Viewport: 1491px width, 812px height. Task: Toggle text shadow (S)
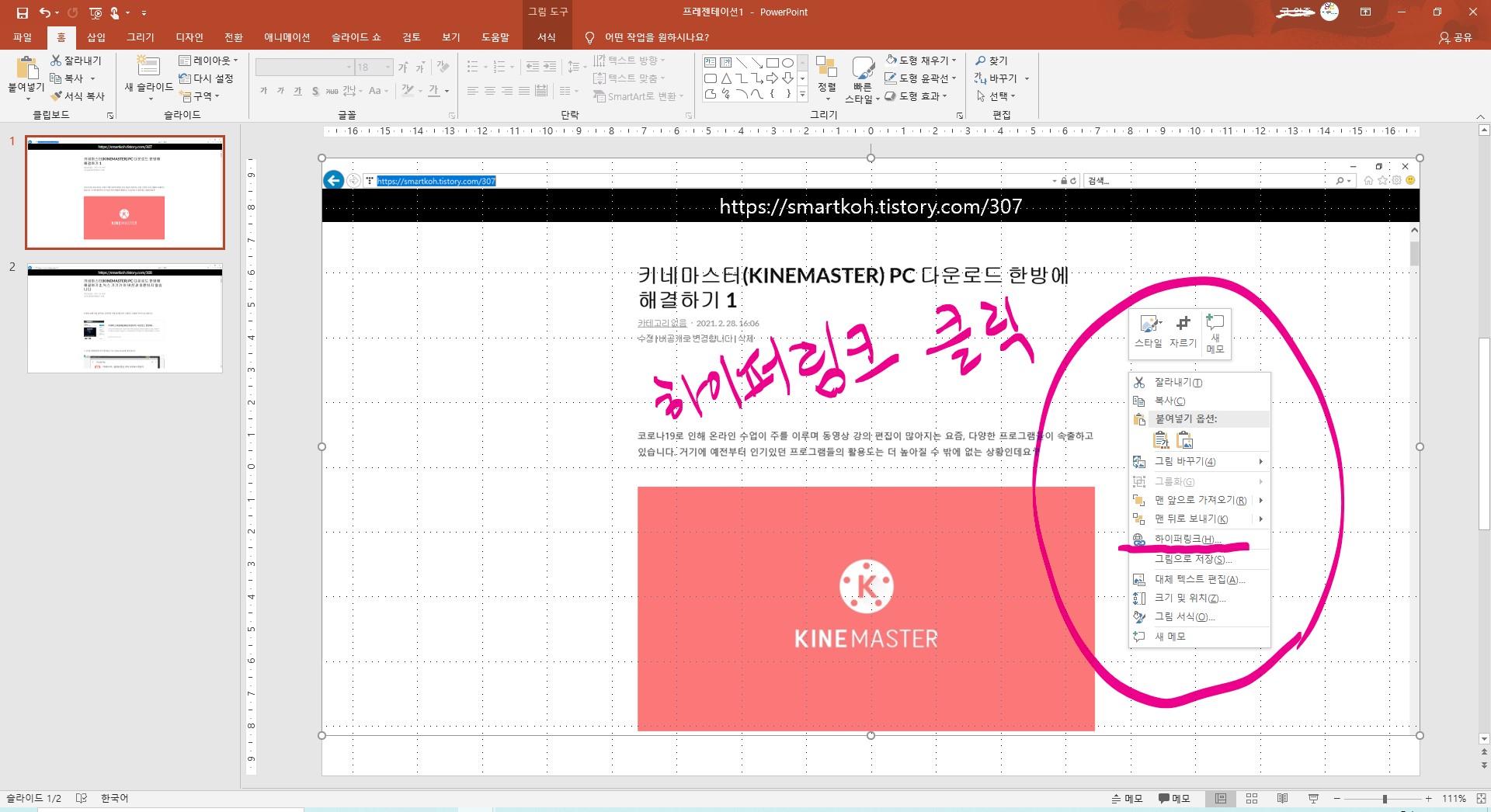coord(315,92)
